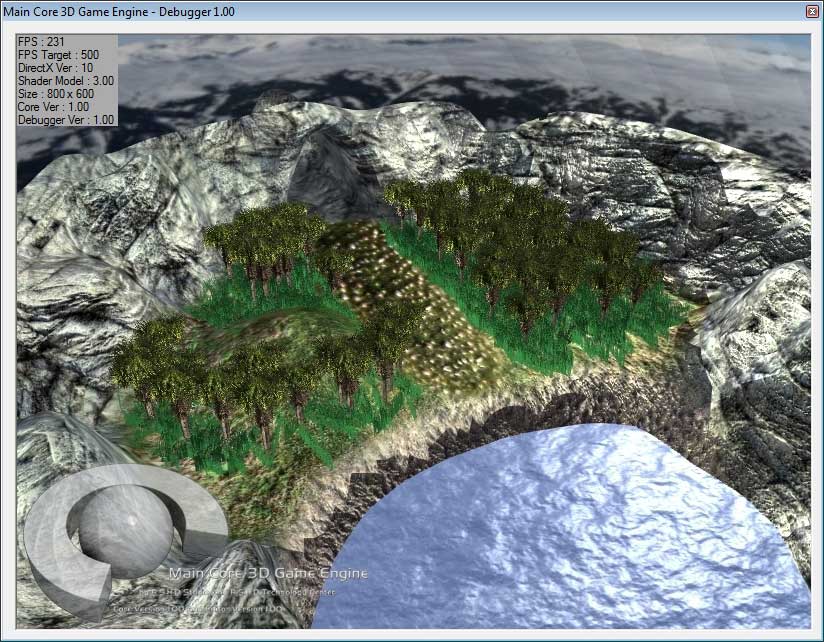
Task: Click the Core Ver : 1.00 line
Action: click(x=54, y=106)
